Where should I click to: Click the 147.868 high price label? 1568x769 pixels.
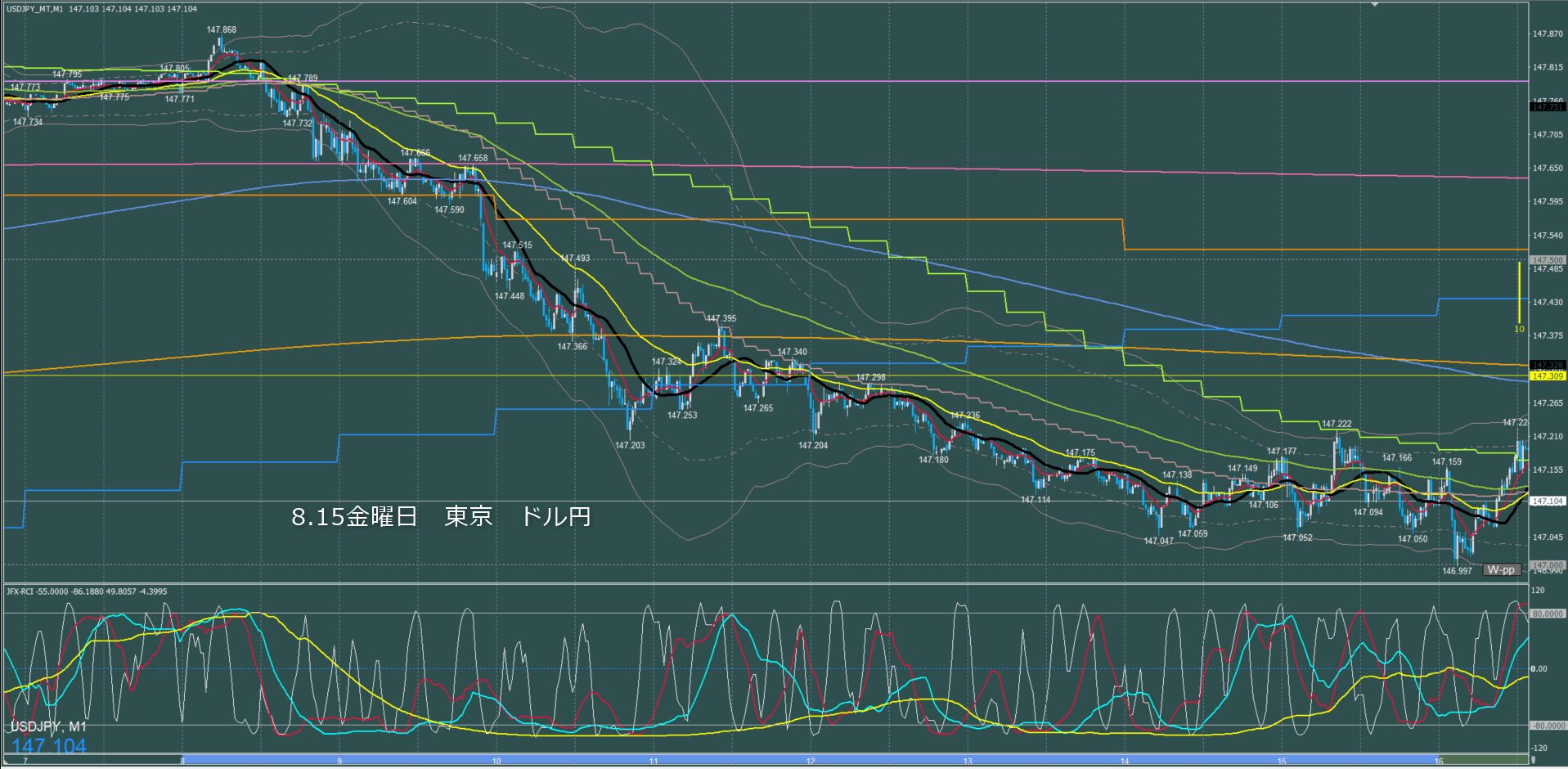pyautogui.click(x=222, y=30)
